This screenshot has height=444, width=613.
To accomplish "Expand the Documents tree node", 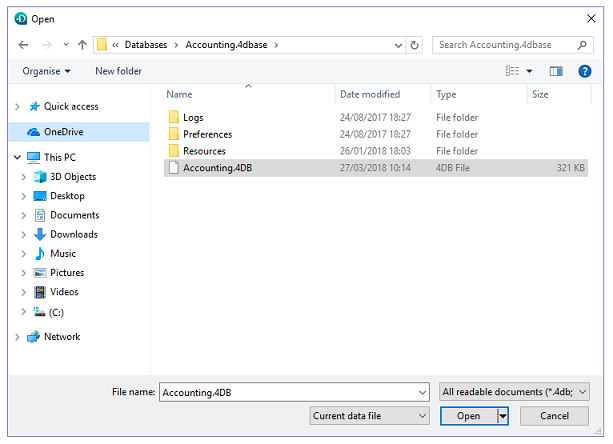I will tap(23, 215).
